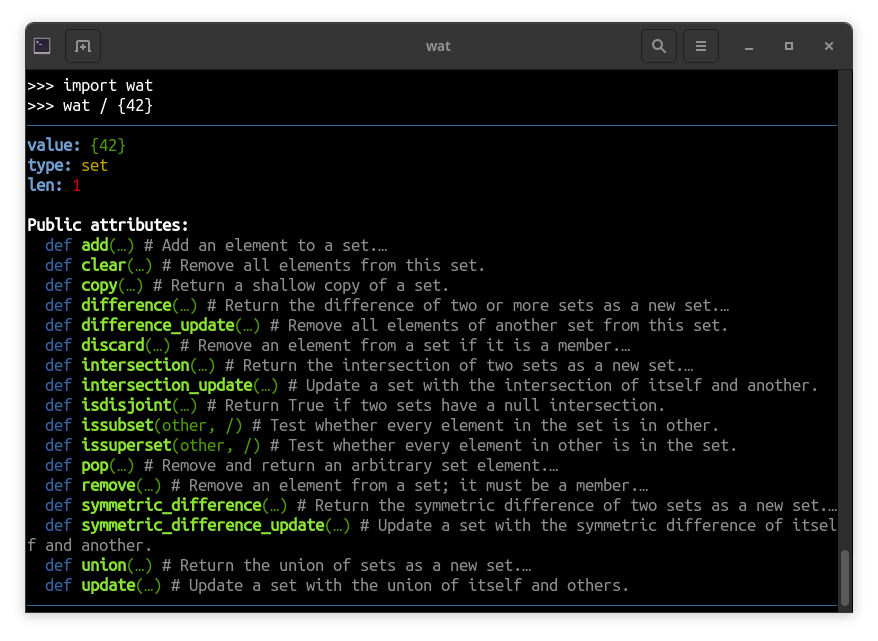This screenshot has height=641, width=878.
Task: Open the terminal search
Action: point(658,46)
